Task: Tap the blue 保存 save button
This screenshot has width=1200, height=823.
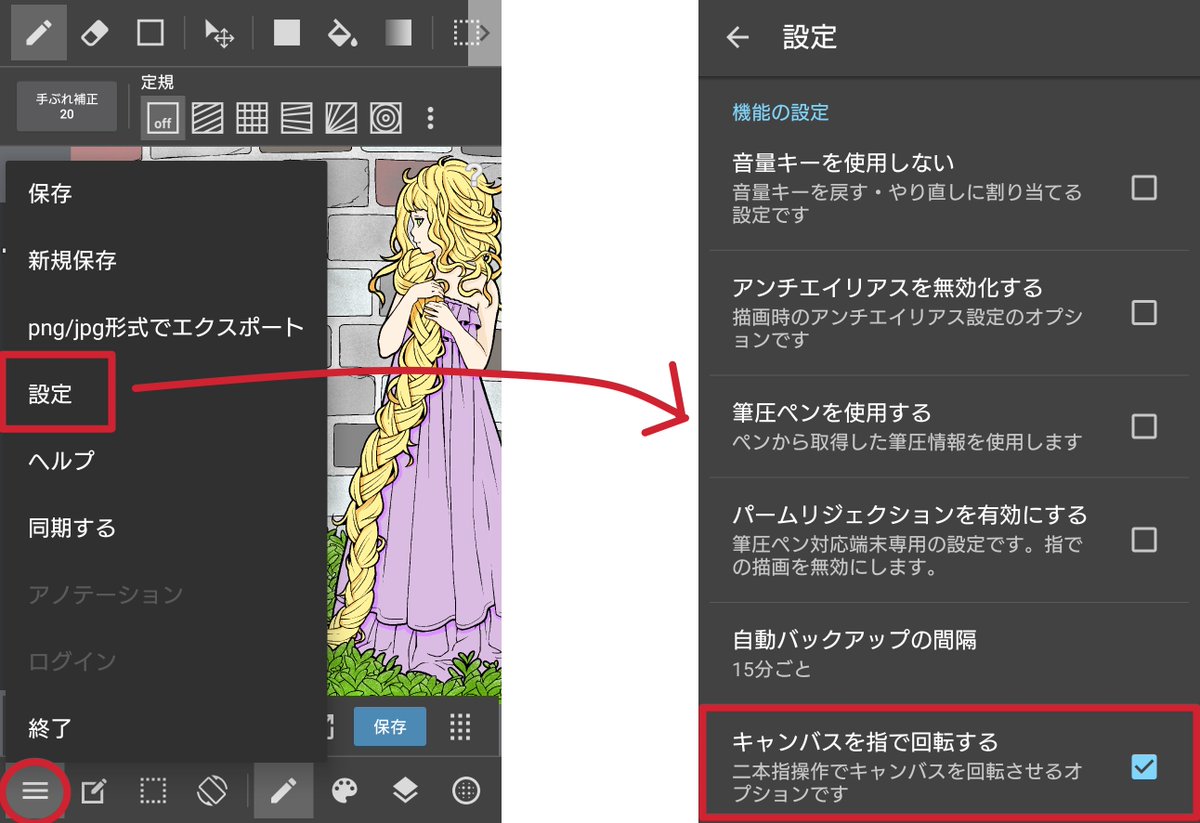Action: (x=390, y=727)
